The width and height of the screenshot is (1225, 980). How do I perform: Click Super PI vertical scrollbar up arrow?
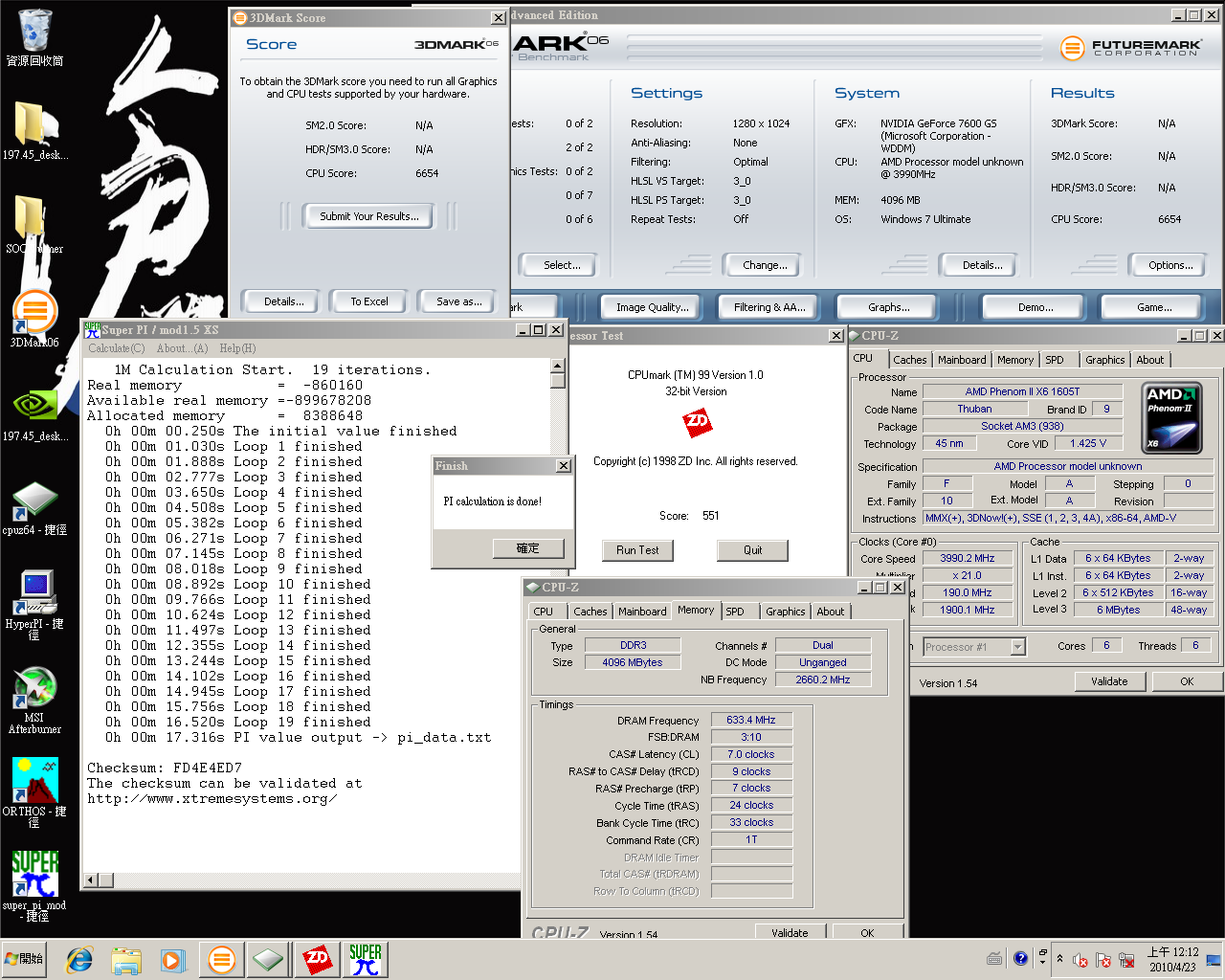tap(558, 366)
